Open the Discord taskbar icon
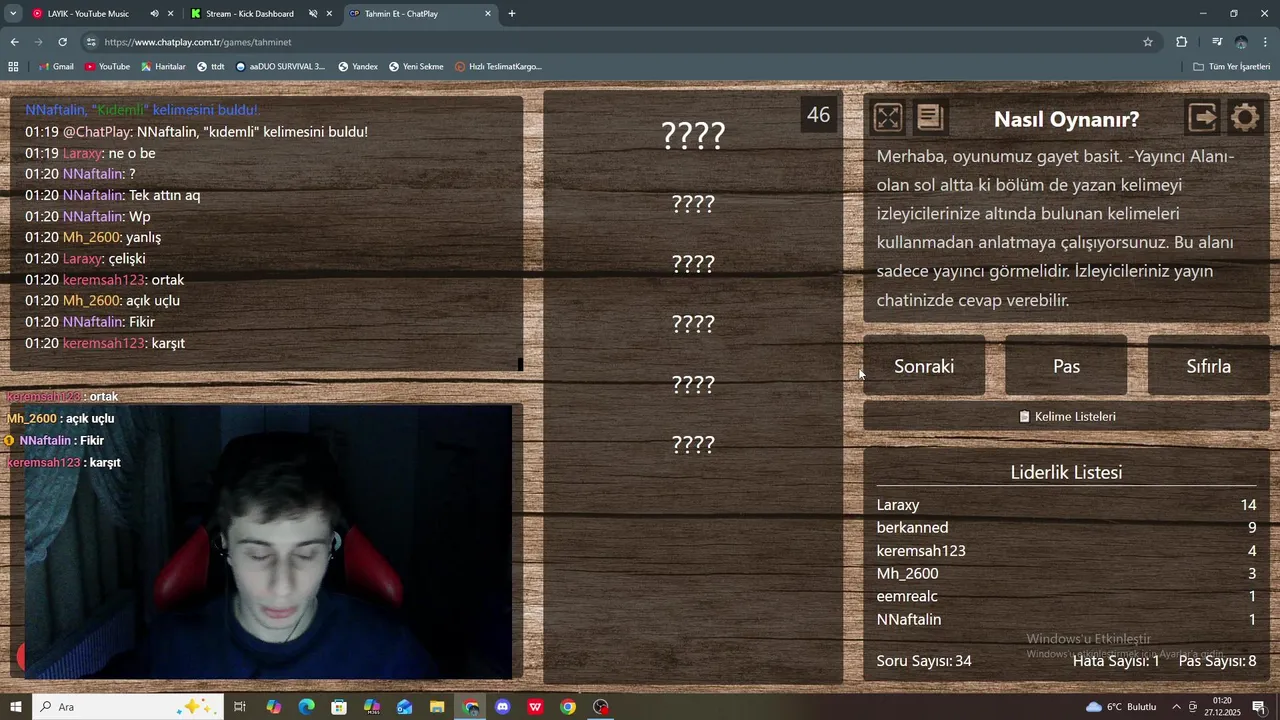 503,707
